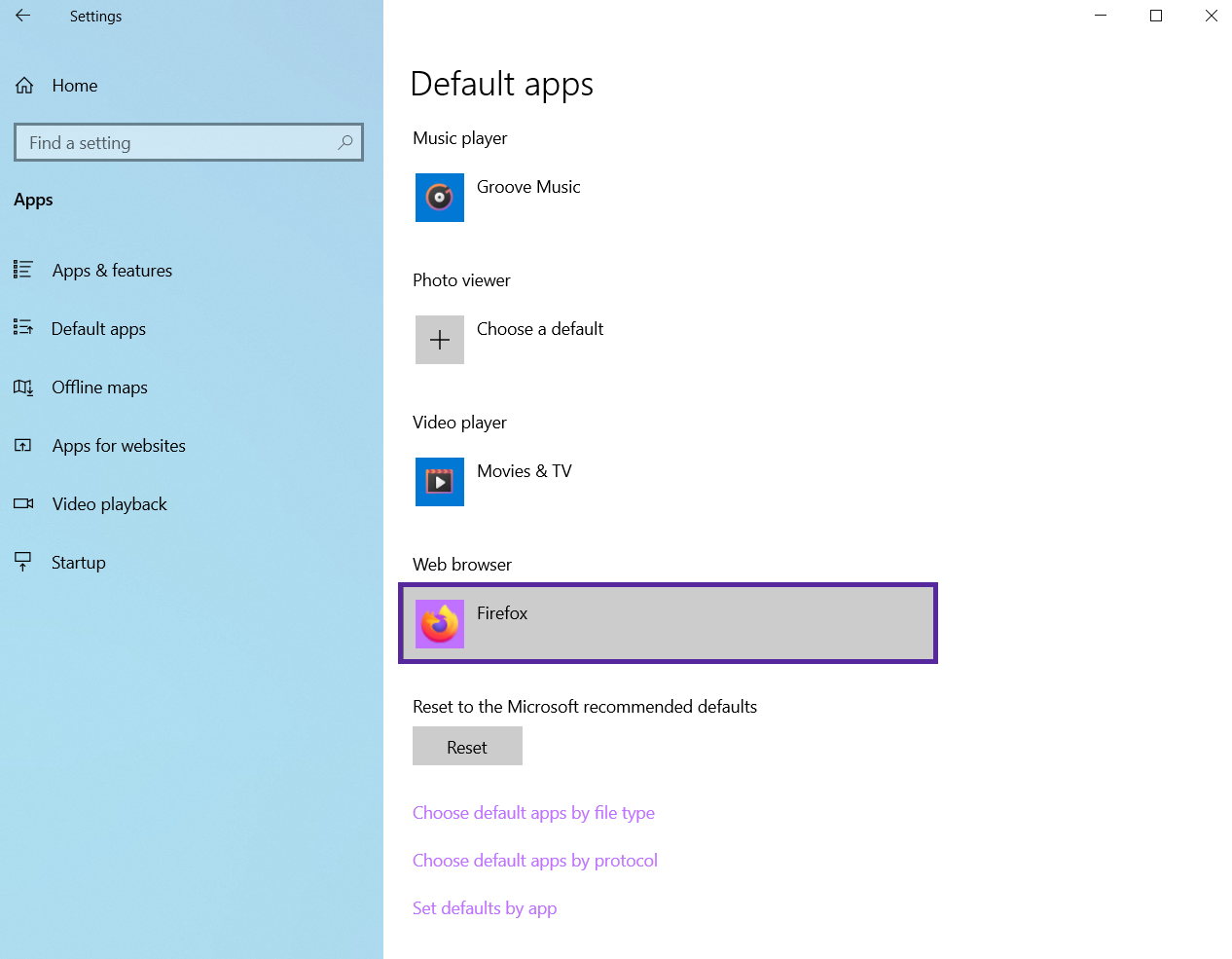
Task: Open Apps for websites settings
Action: point(119,446)
